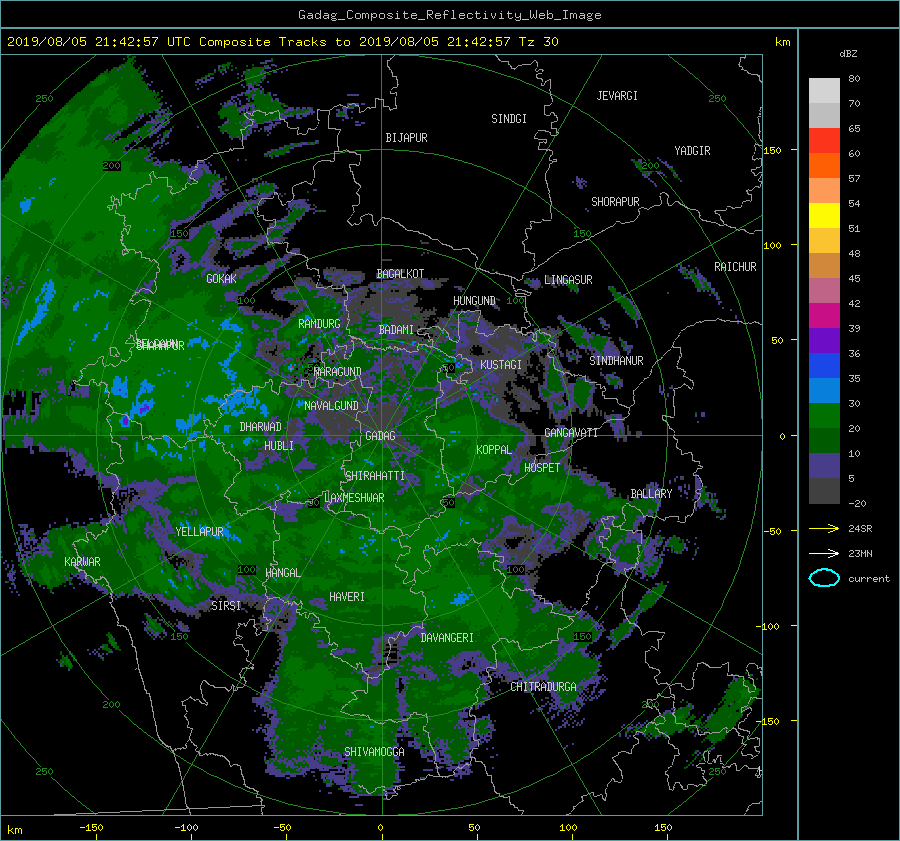Click the 'km' label beside the timestamp header
Viewport: 900px width, 841px height.
point(782,42)
